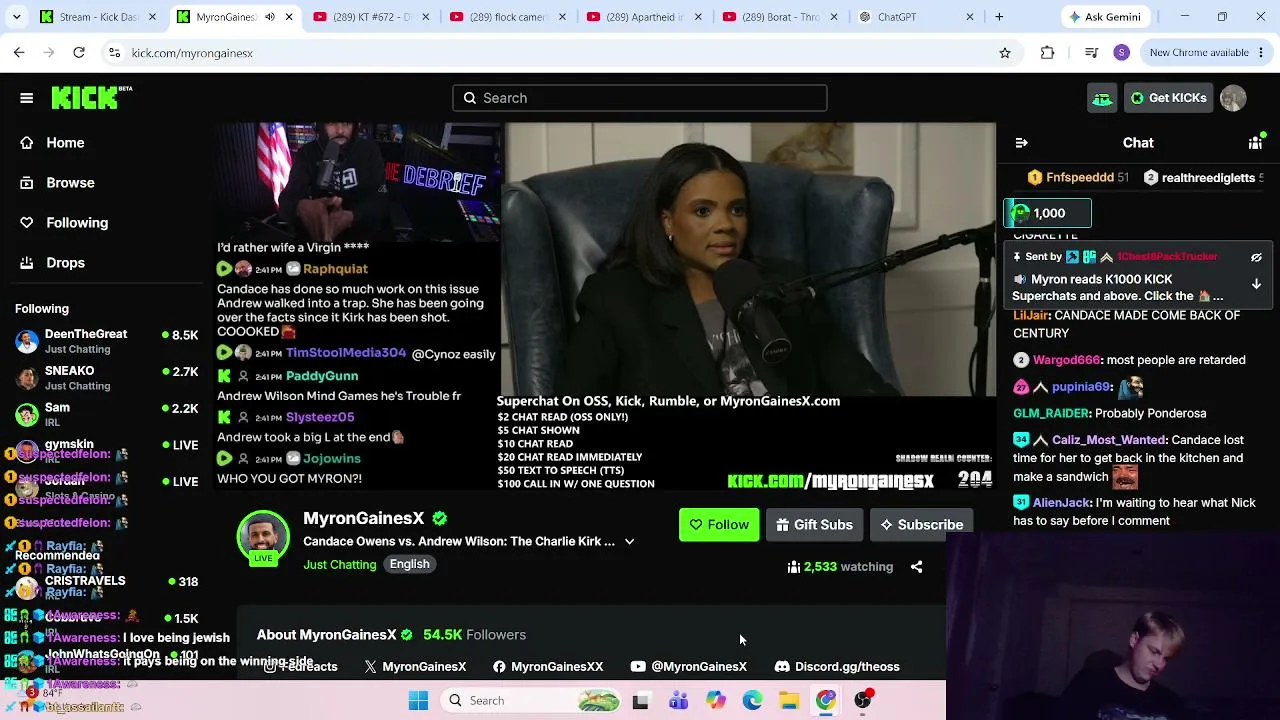Mute audio on MyronGaines tab
Viewport: 1280px width, 720px height.
pos(270,17)
